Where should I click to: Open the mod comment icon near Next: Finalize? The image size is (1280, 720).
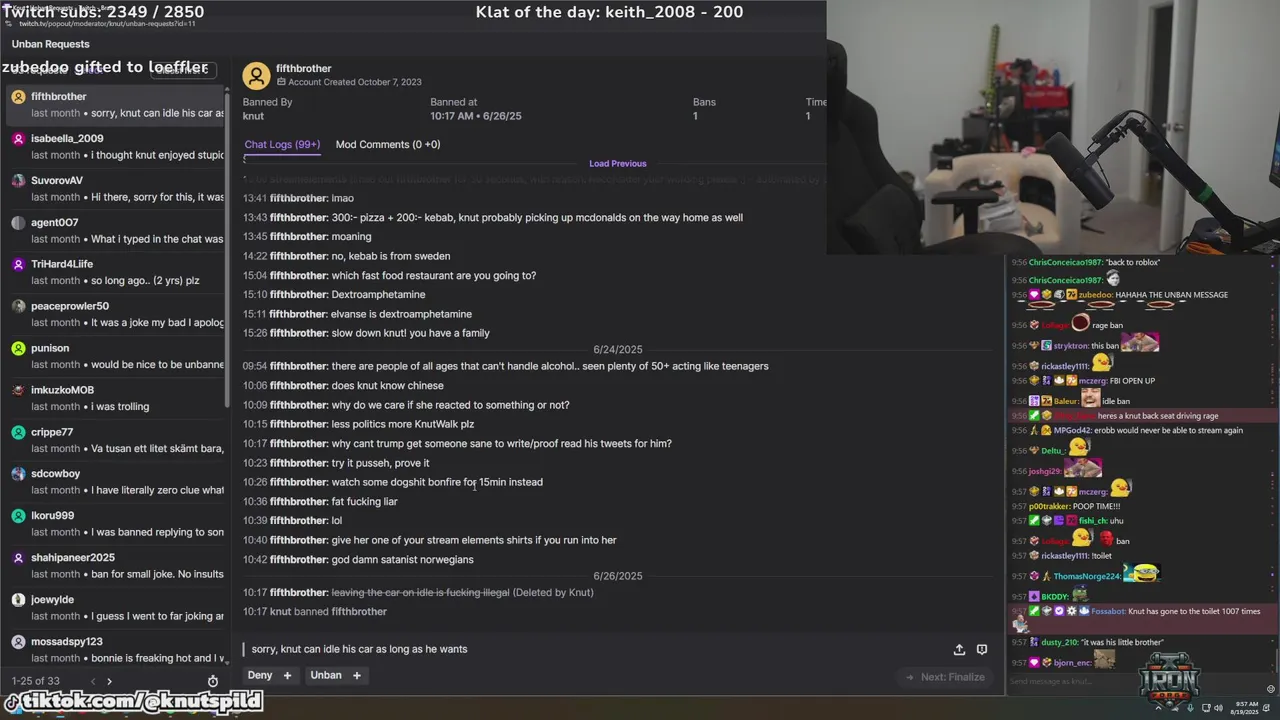982,649
